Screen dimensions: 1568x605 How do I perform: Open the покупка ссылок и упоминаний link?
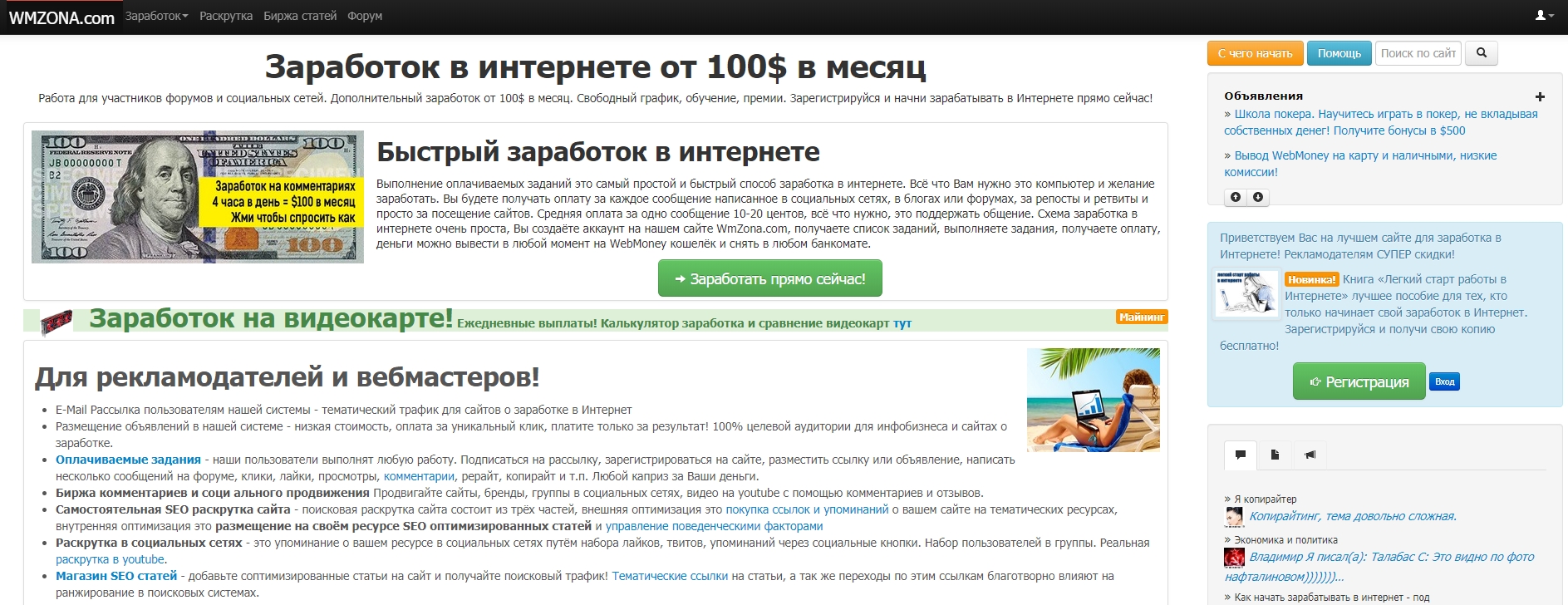coord(807,509)
